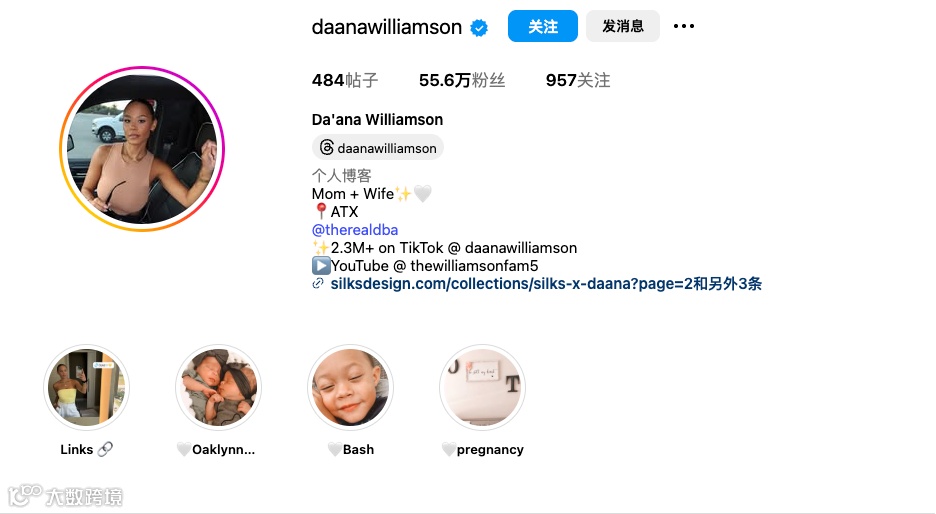The width and height of the screenshot is (936, 514).
Task: Click the 484 帖子 posts count
Action: click(345, 80)
